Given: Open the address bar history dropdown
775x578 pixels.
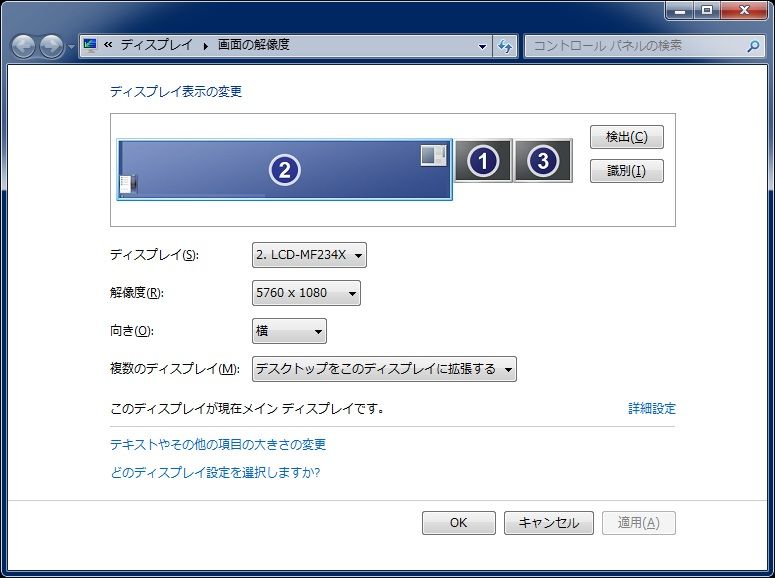Looking at the screenshot, I should (482, 46).
